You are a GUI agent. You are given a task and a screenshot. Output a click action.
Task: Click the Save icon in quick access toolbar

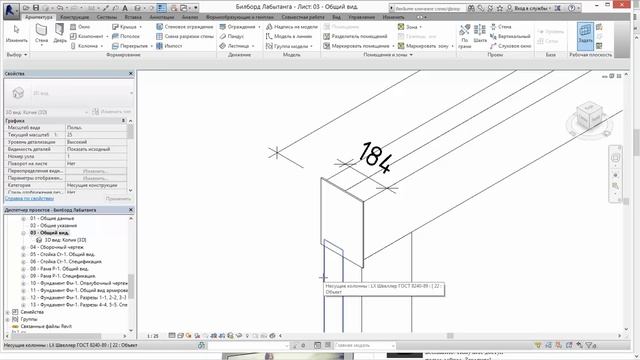tap(36, 8)
